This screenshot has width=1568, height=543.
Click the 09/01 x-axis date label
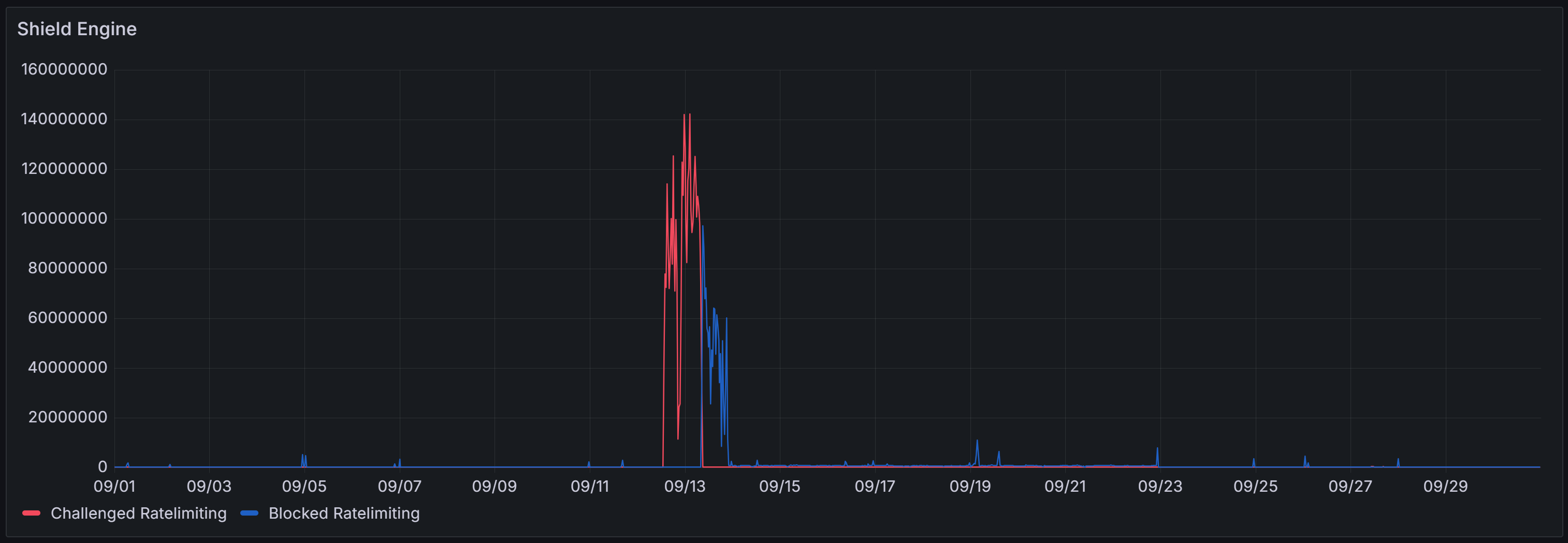click(114, 487)
